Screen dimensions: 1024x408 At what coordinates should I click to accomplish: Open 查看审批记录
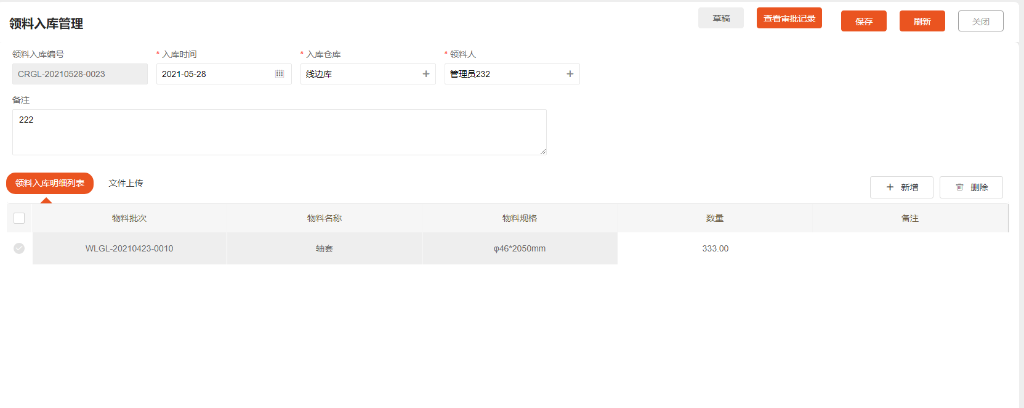pyautogui.click(x=789, y=18)
